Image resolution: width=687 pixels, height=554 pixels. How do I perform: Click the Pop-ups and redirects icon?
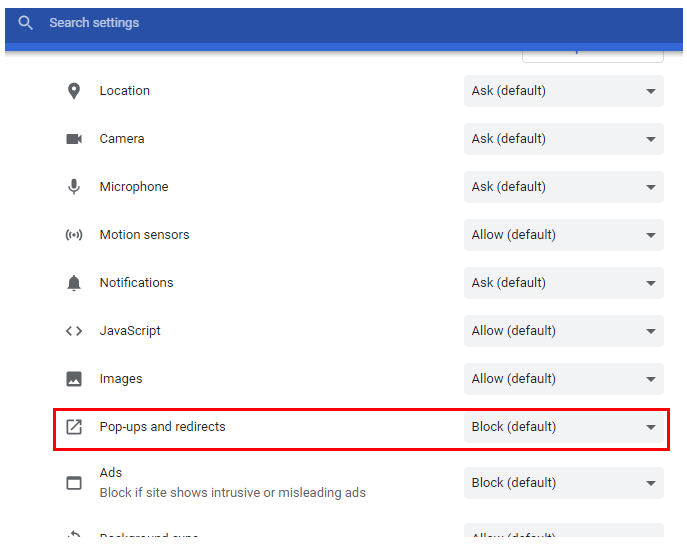pyautogui.click(x=74, y=427)
